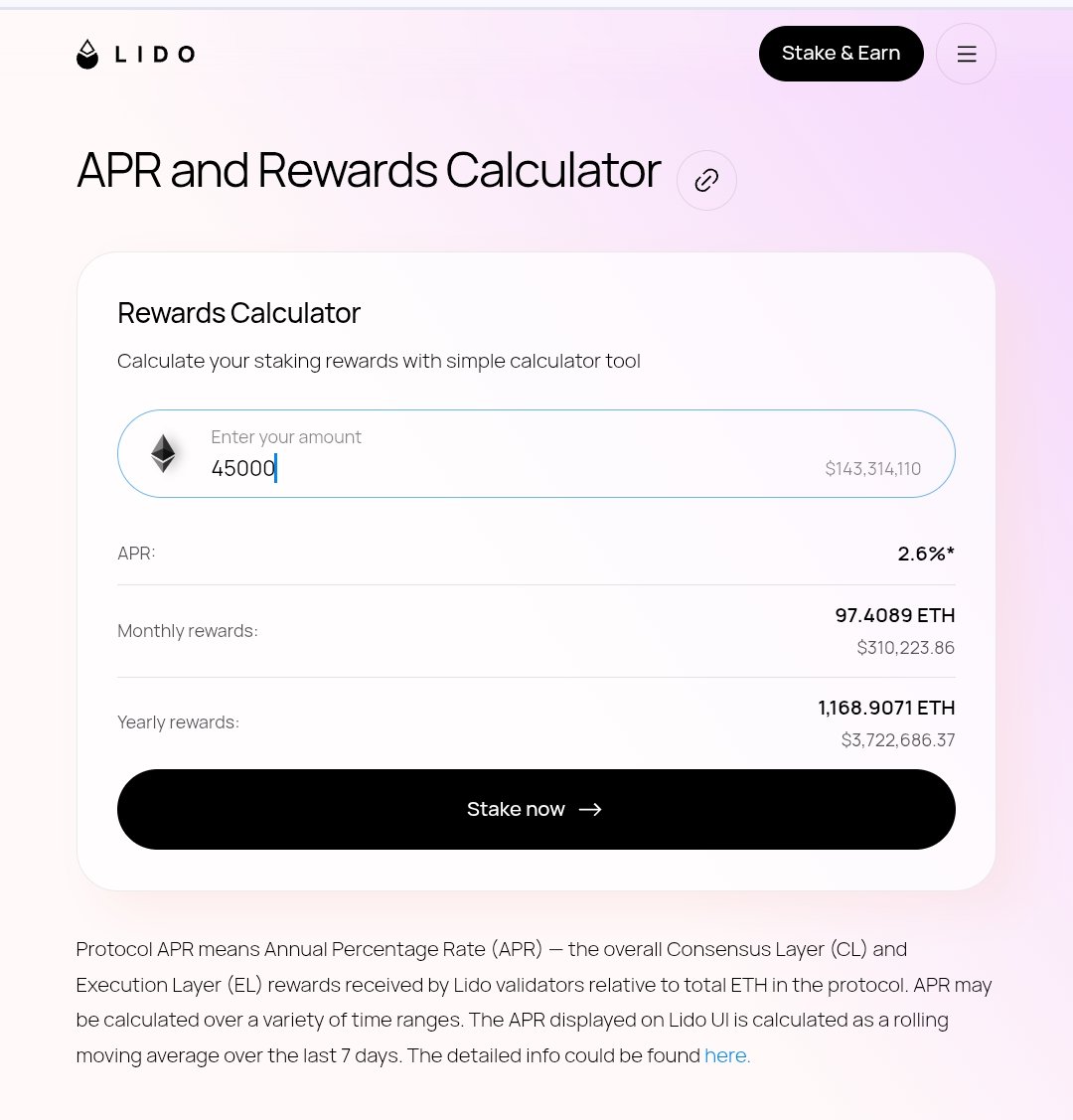This screenshot has height=1120, width=1073.
Task: Copy the page link via chain icon
Action: [x=706, y=180]
